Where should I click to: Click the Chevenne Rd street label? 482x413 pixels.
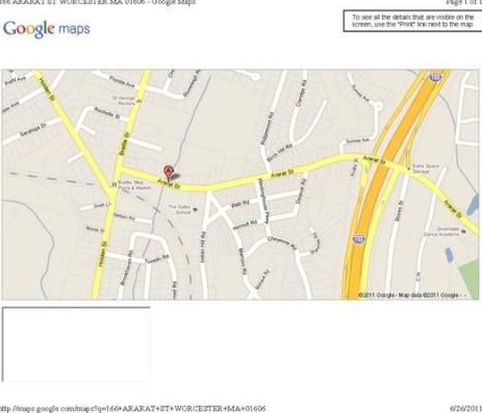click(281, 243)
